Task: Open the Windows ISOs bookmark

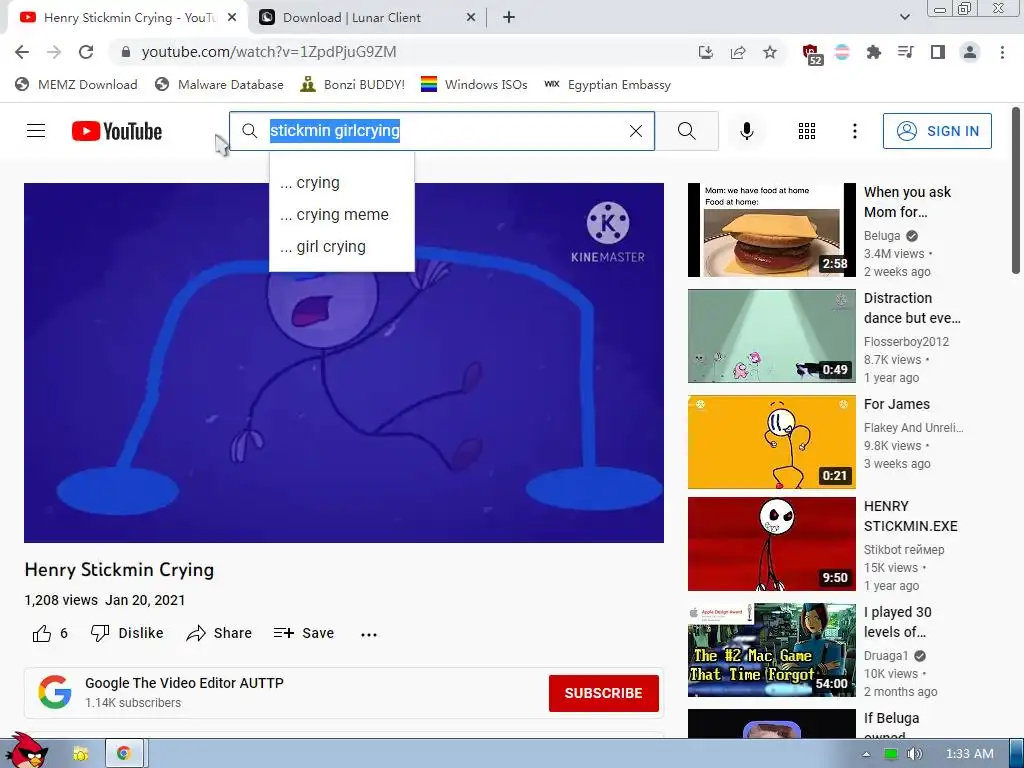Action: tap(474, 85)
